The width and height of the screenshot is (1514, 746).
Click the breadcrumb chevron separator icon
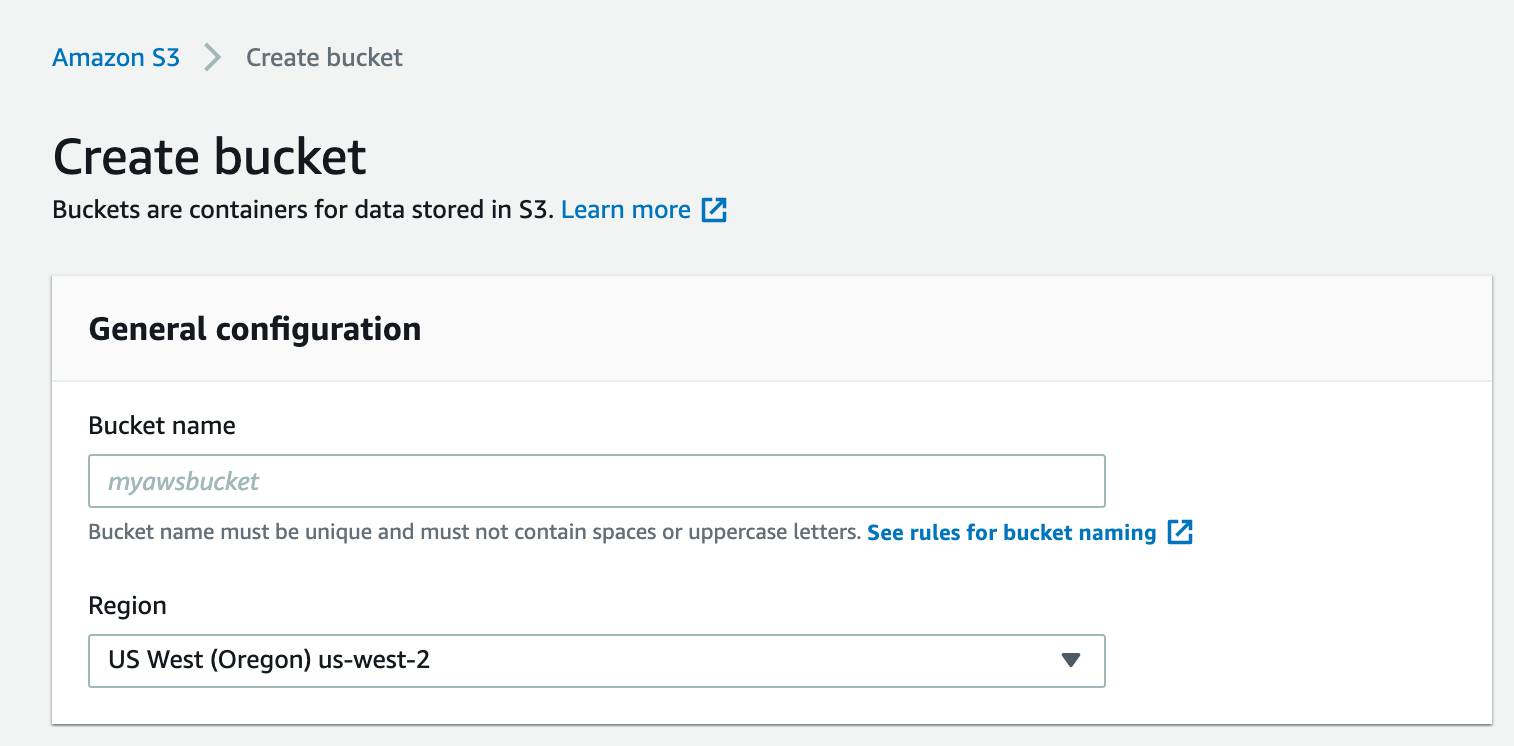pyautogui.click(x=212, y=58)
